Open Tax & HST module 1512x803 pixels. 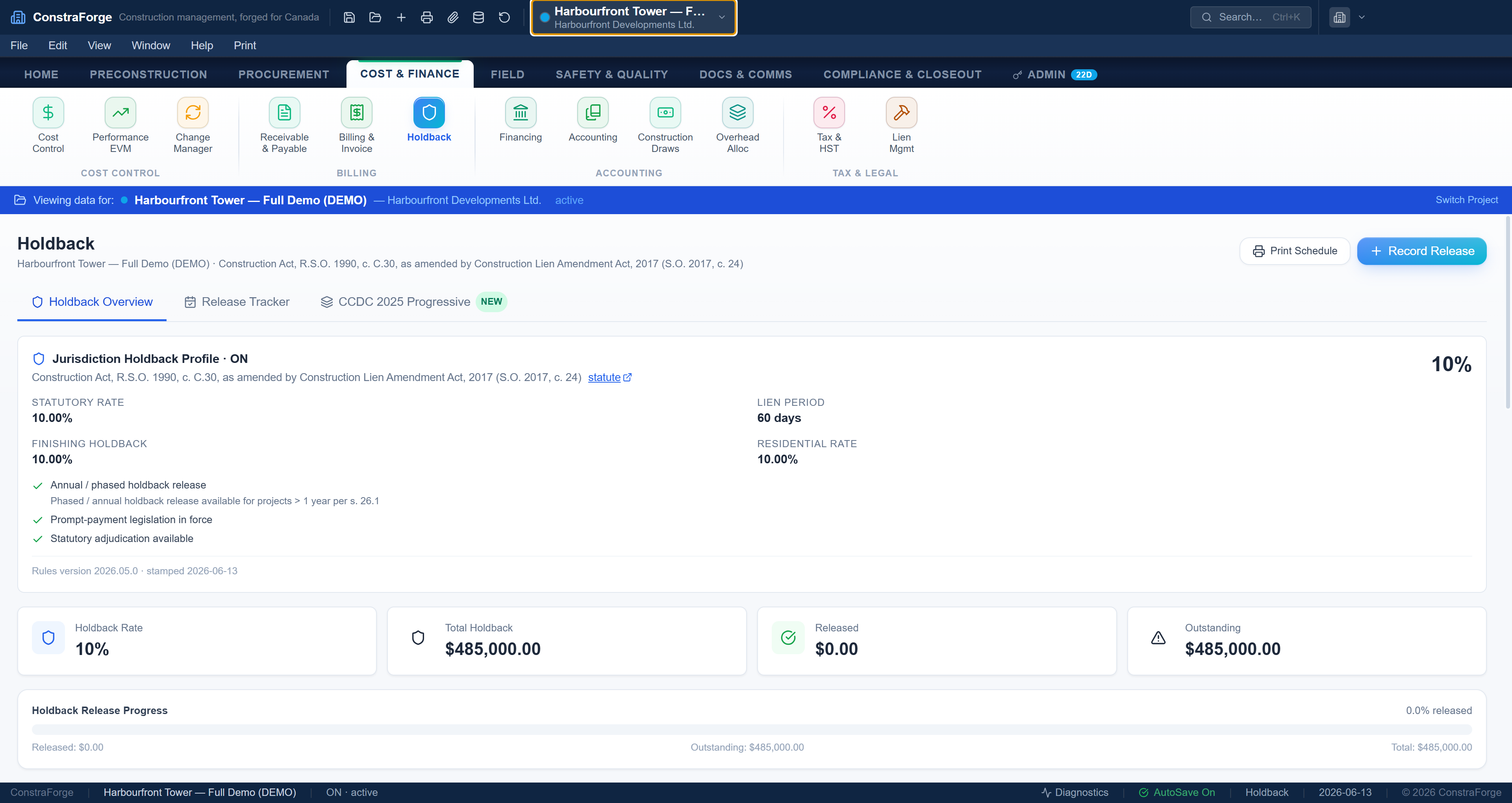pos(829,125)
